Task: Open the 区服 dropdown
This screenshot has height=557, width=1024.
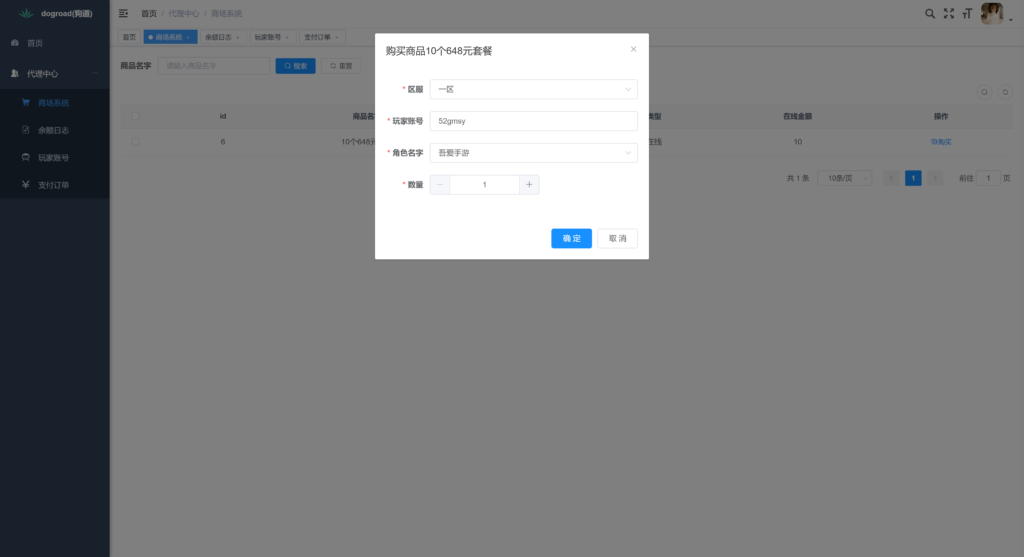Action: click(534, 89)
